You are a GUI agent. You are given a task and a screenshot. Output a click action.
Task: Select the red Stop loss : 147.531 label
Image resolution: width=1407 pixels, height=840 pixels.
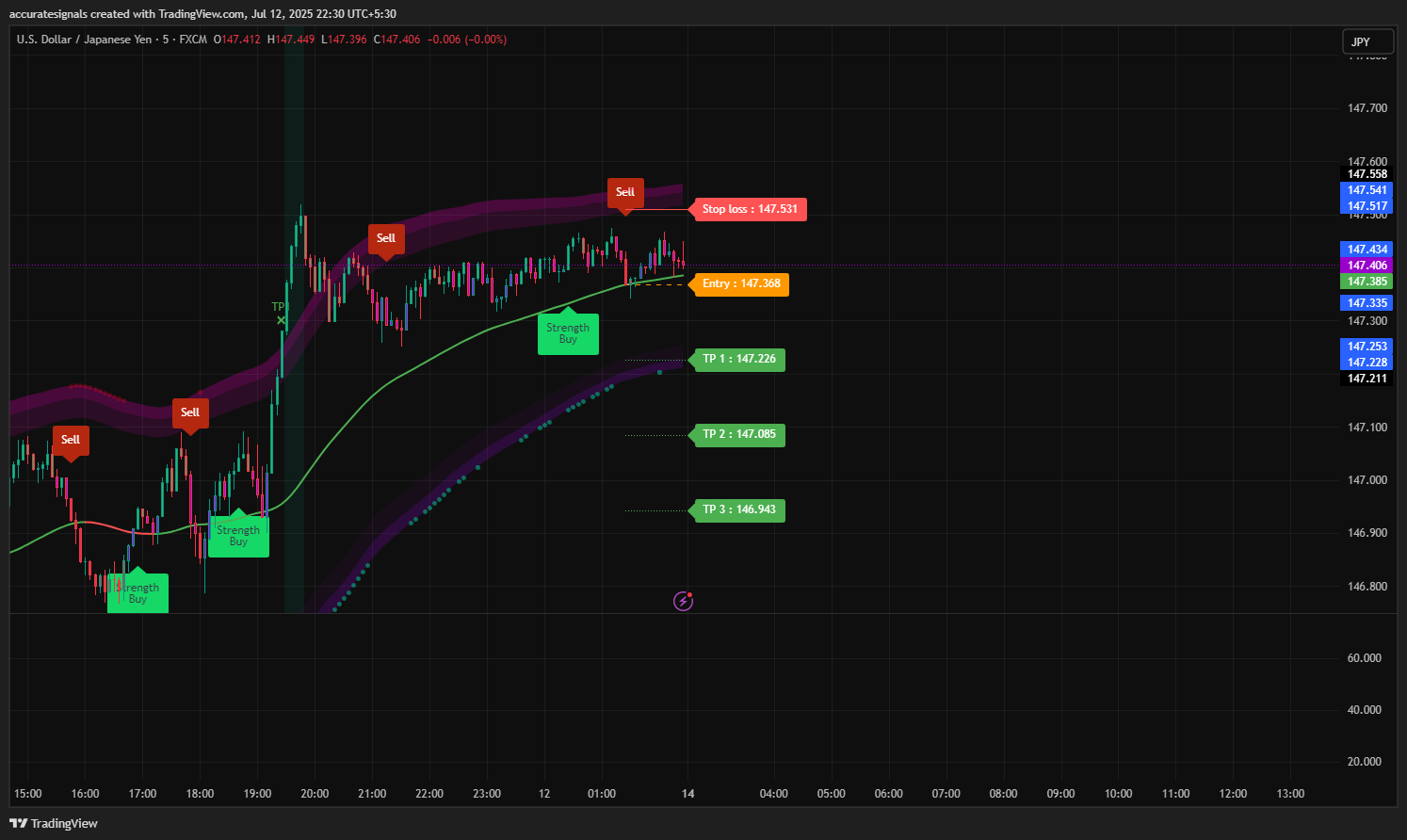pos(750,209)
